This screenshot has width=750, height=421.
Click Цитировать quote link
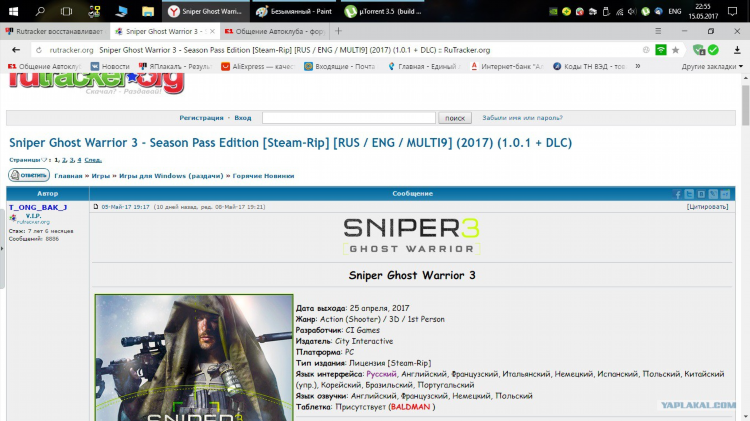pyautogui.click(x=707, y=207)
